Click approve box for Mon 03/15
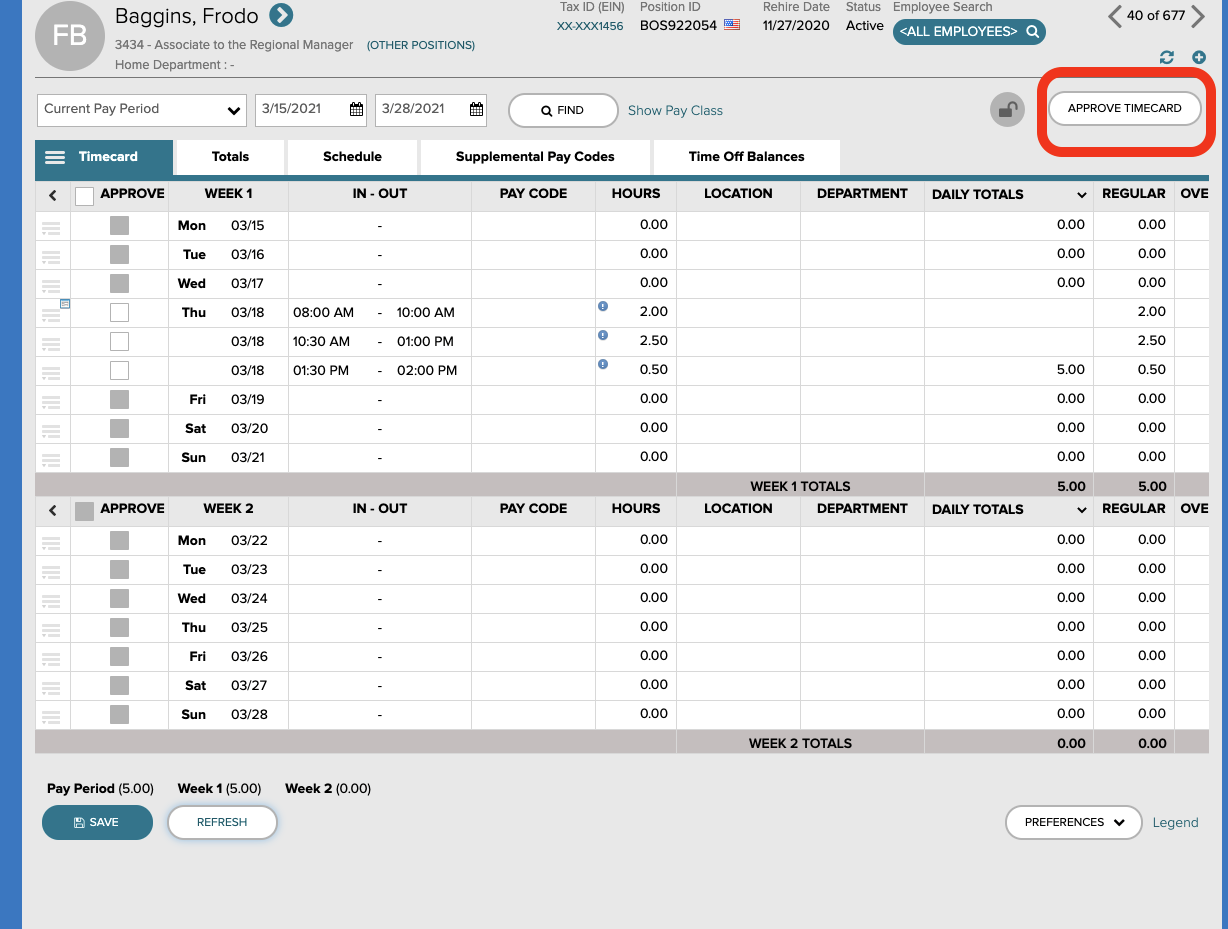Screen dimensions: 1228x929 pos(119,225)
